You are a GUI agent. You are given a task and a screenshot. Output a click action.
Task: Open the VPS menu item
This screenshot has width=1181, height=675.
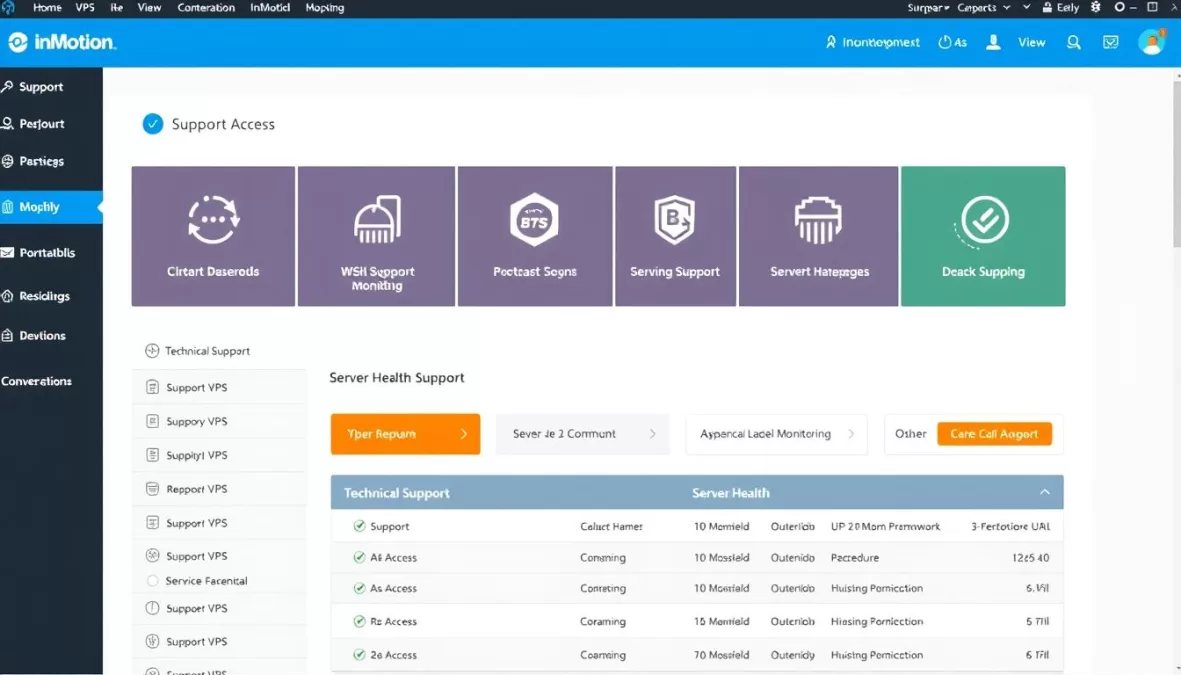pos(84,8)
